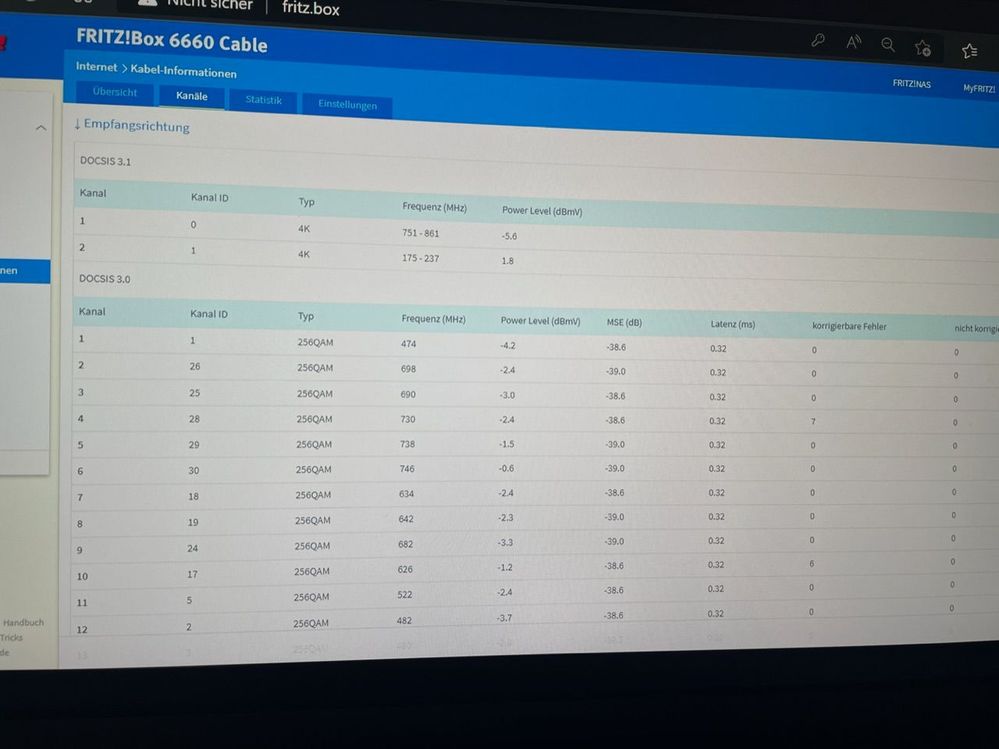Click the frequency 642 cell
The width and height of the screenshot is (999, 749).
[x=406, y=519]
